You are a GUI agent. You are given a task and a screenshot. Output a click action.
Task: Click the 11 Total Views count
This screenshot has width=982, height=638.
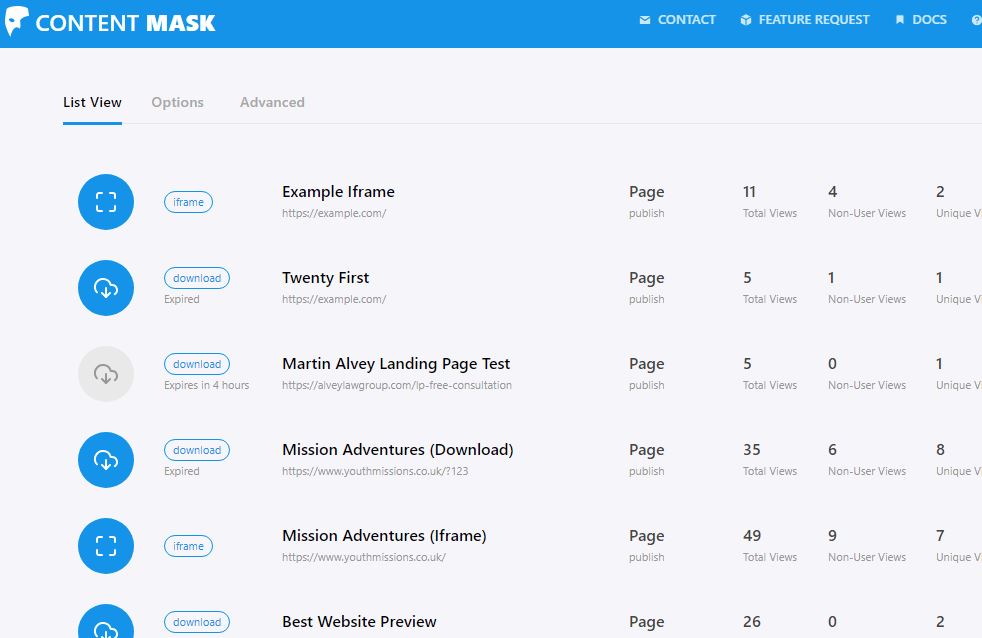749,192
